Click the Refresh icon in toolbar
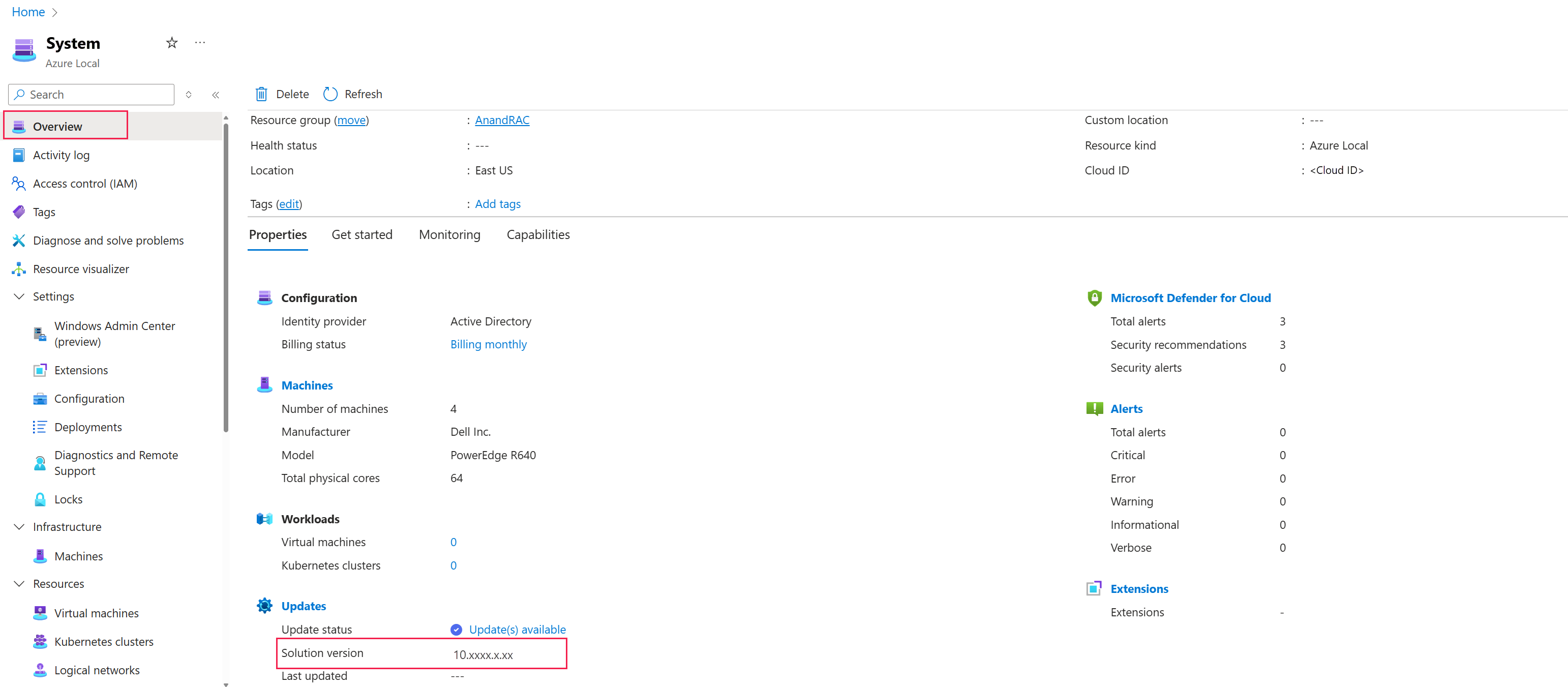The width and height of the screenshot is (1568, 687). click(330, 95)
